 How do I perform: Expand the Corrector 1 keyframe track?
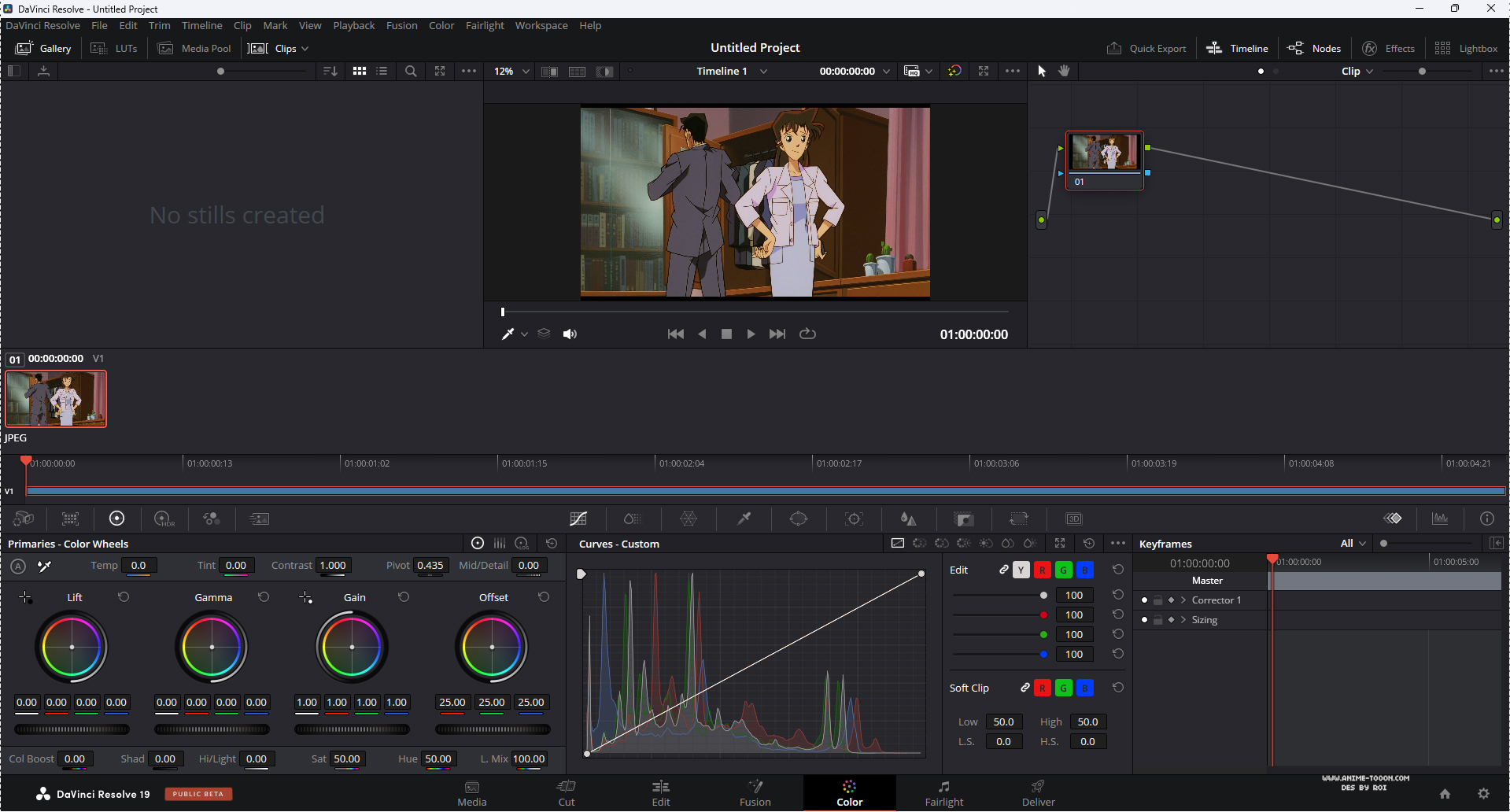coord(1183,600)
